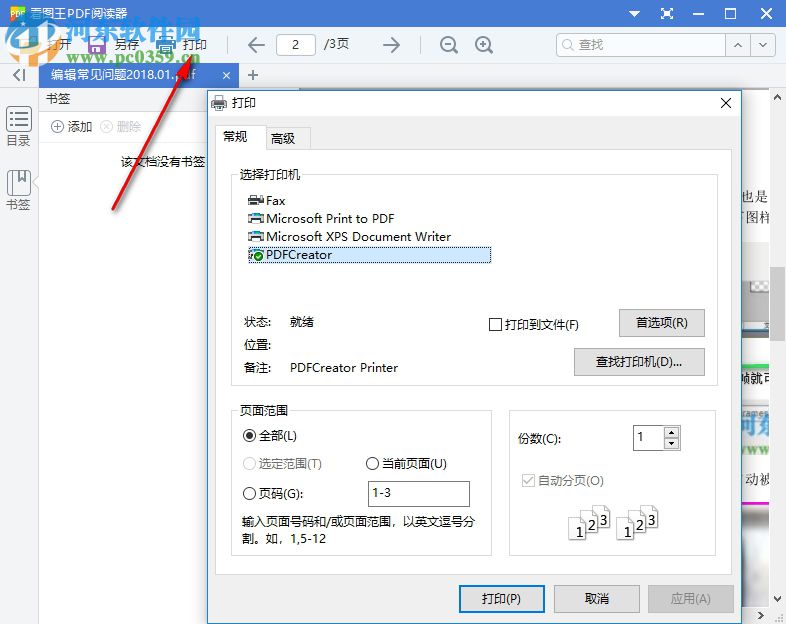
Task: Close the 编辑常见问题 PDF tab
Action: 227,75
